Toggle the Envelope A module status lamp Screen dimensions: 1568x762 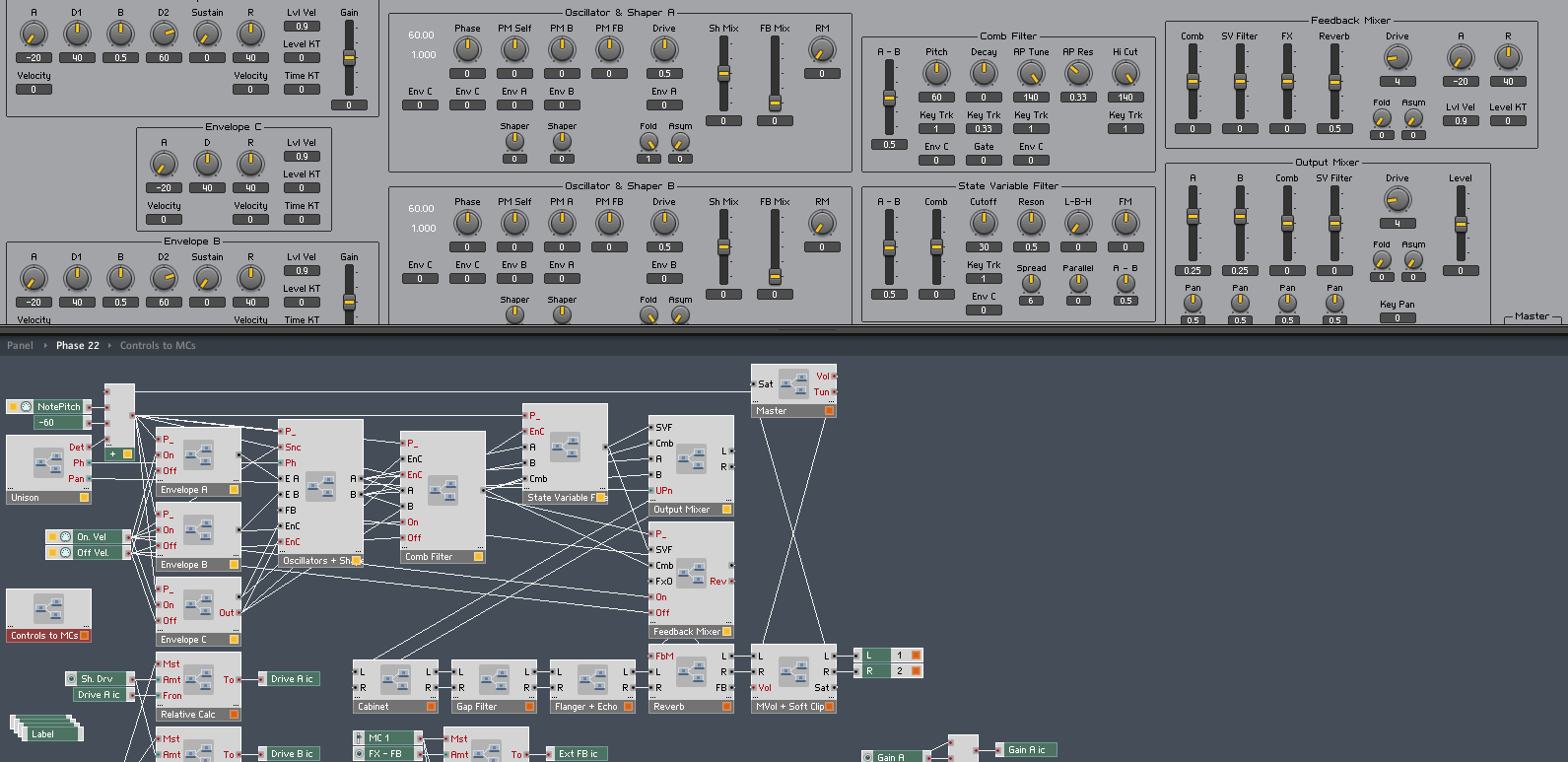tap(234, 489)
